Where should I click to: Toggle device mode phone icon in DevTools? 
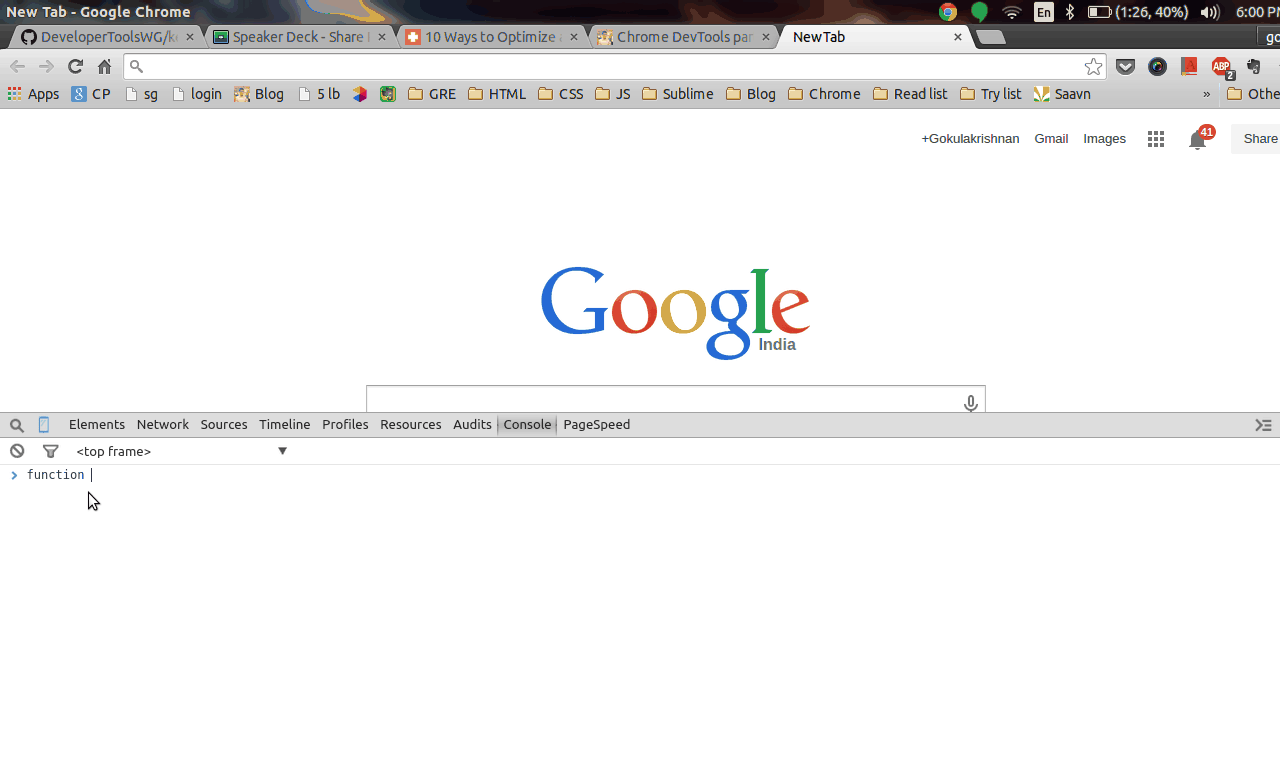pyautogui.click(x=44, y=425)
